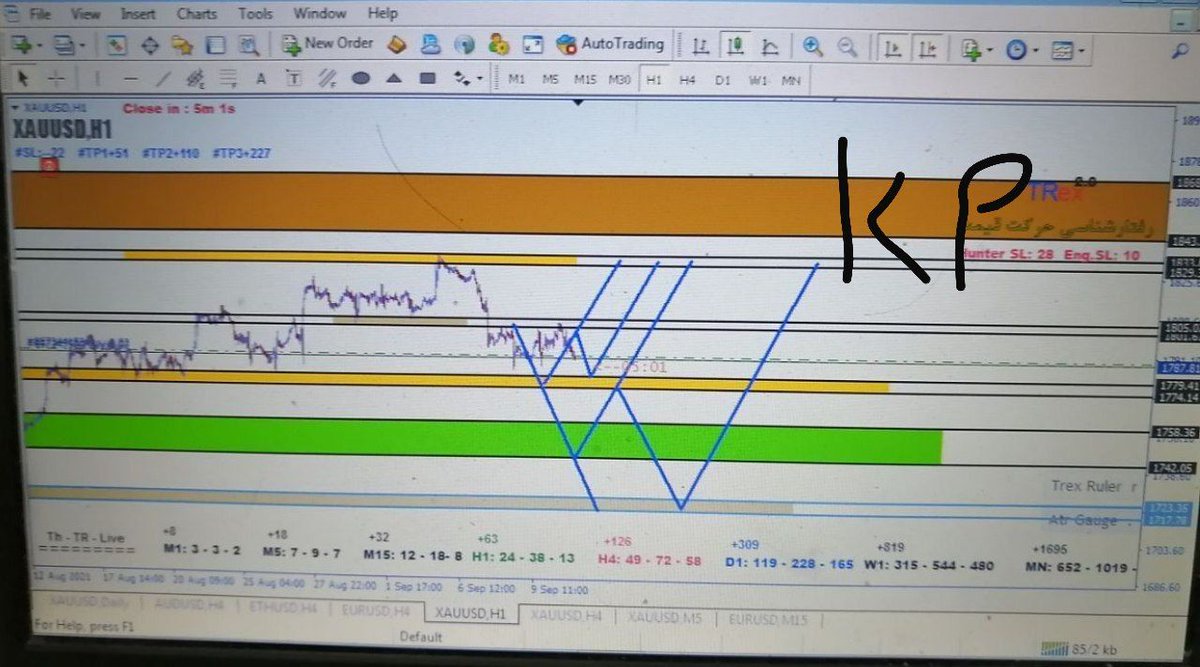
Task: Select the M5 timeframe
Action: [551, 79]
